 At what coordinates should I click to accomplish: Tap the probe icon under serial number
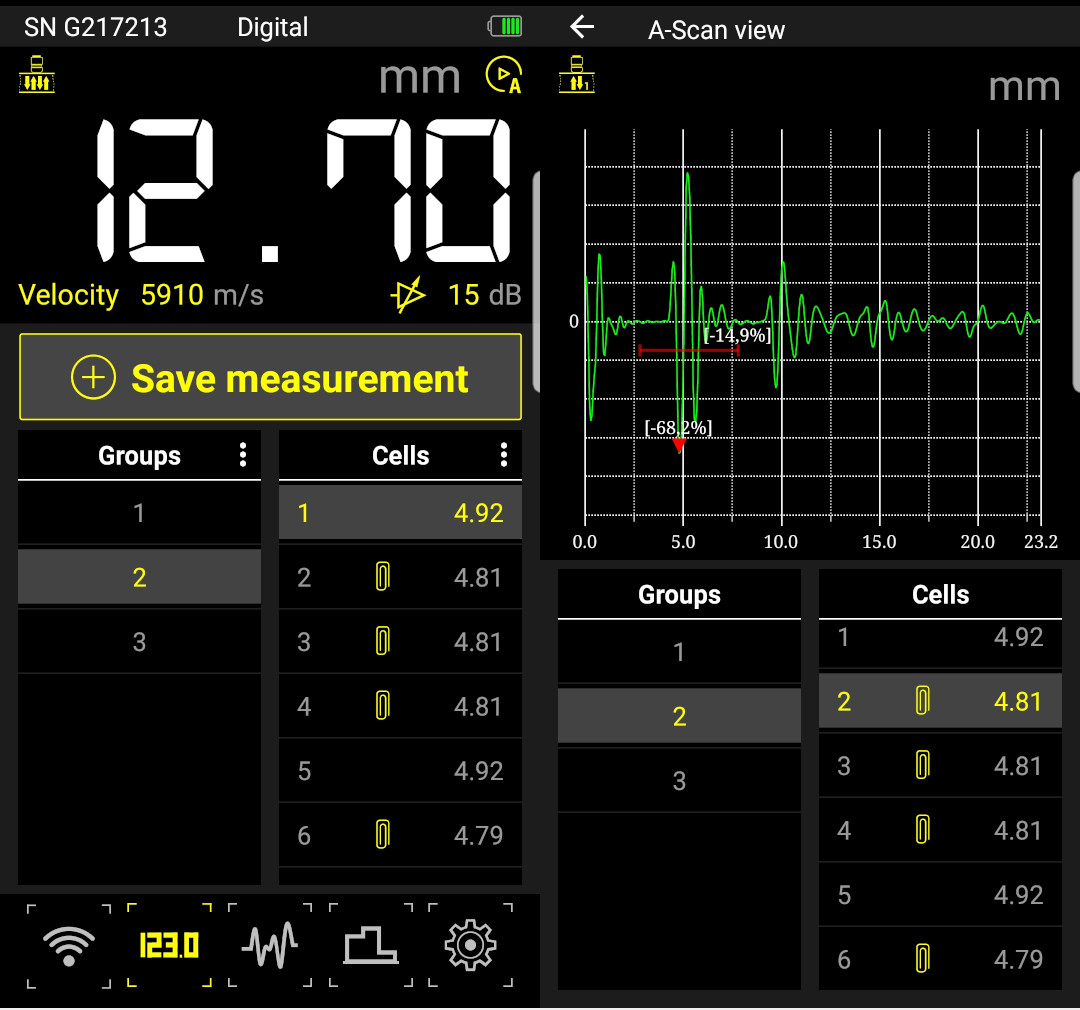(36, 76)
